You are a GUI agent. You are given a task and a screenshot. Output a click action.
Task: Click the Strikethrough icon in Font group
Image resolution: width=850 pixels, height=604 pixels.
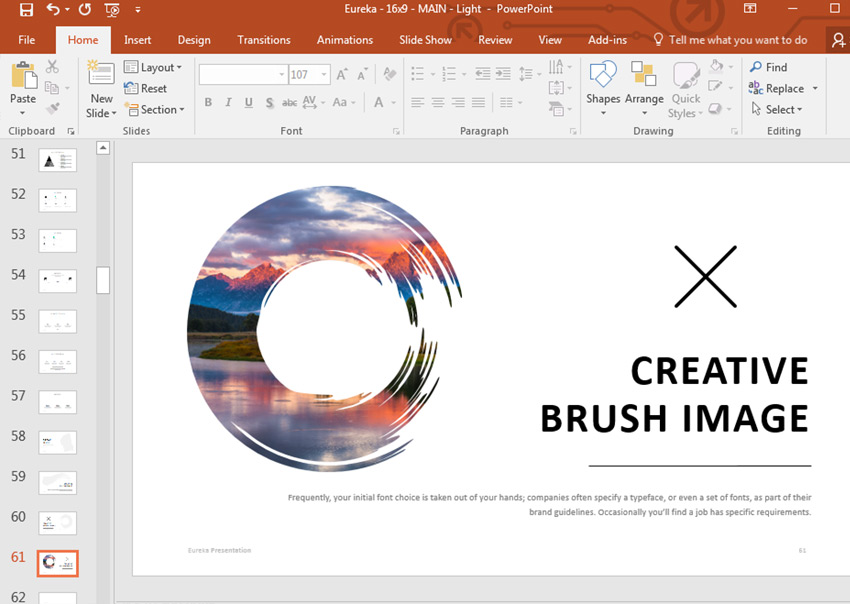269,103
